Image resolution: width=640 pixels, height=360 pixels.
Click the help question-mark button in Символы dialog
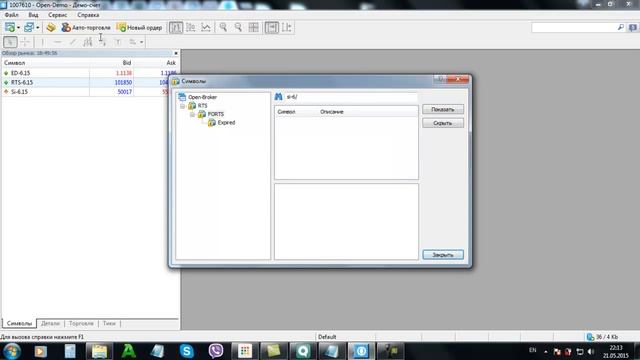point(440,78)
